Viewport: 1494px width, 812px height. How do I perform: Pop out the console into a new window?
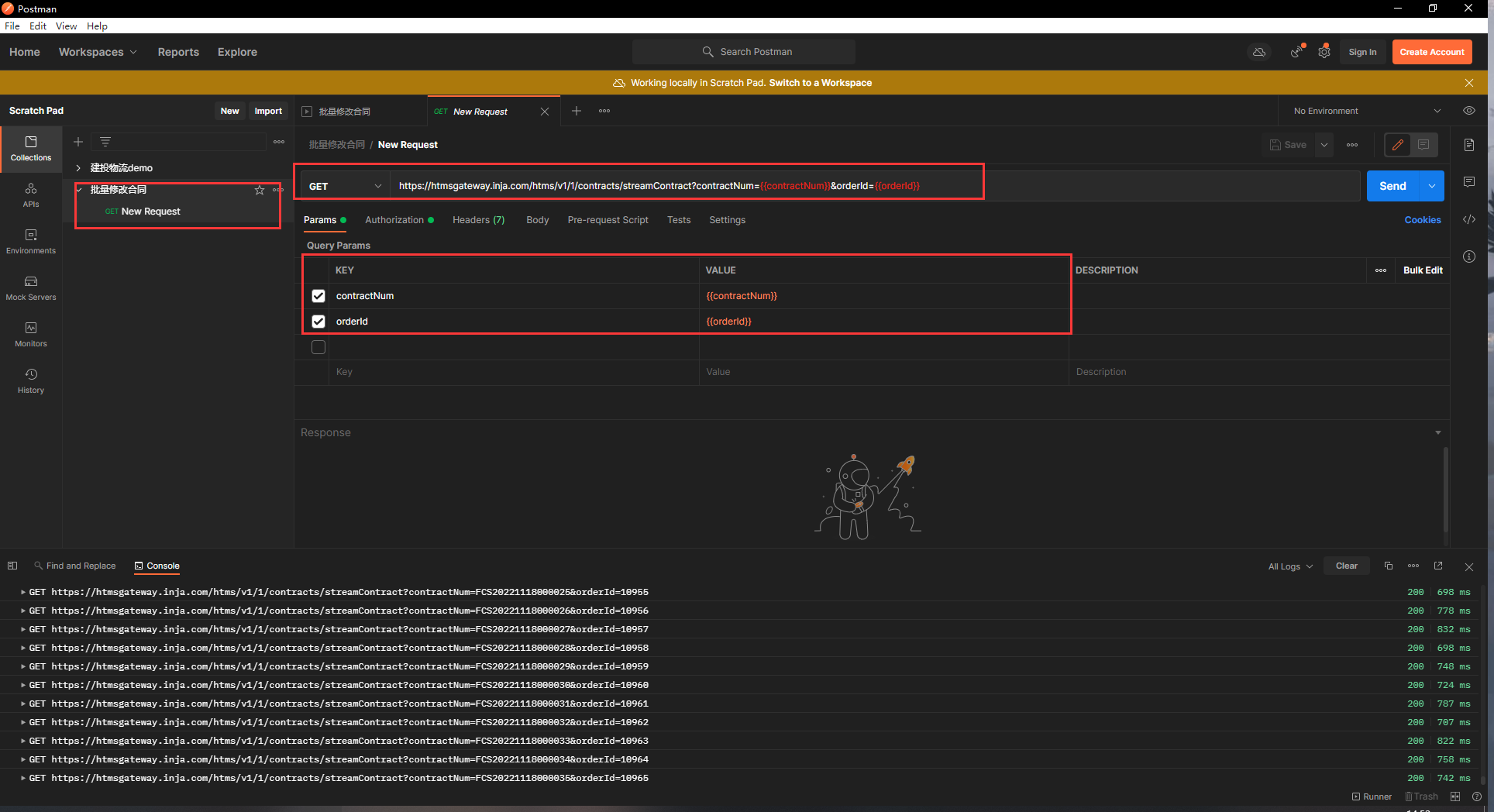pyautogui.click(x=1438, y=566)
